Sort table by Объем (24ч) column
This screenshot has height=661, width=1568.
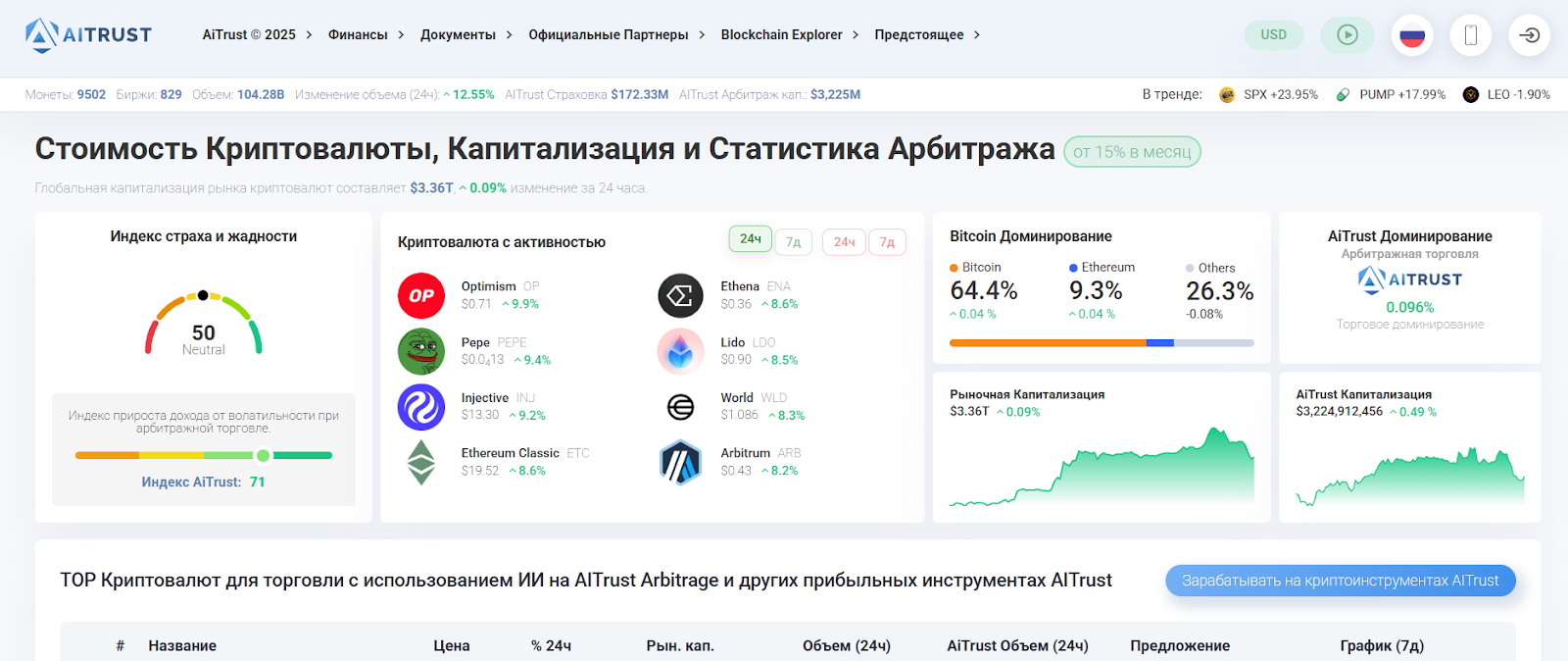(x=847, y=645)
